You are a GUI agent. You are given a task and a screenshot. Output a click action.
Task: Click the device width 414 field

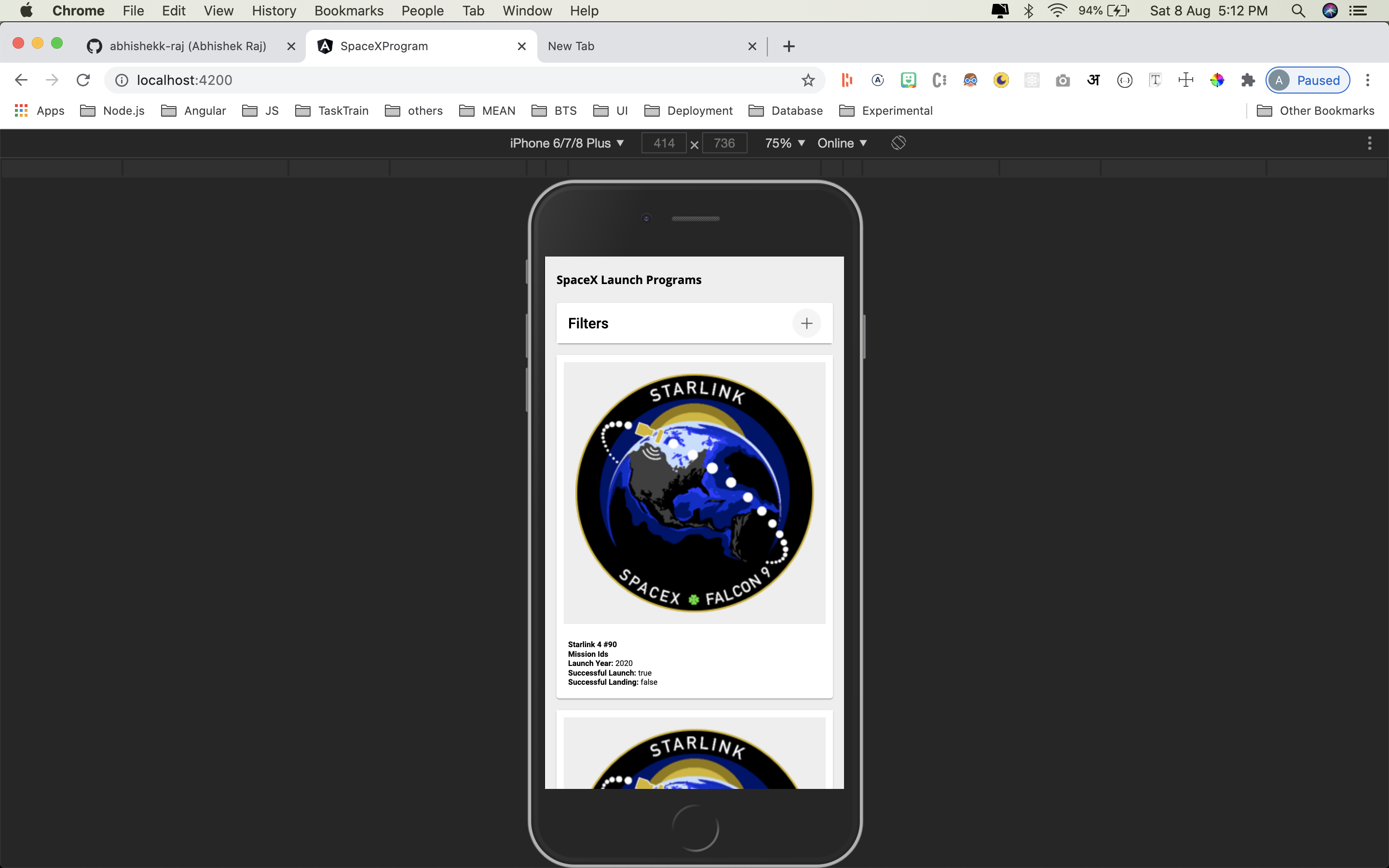[x=664, y=143]
